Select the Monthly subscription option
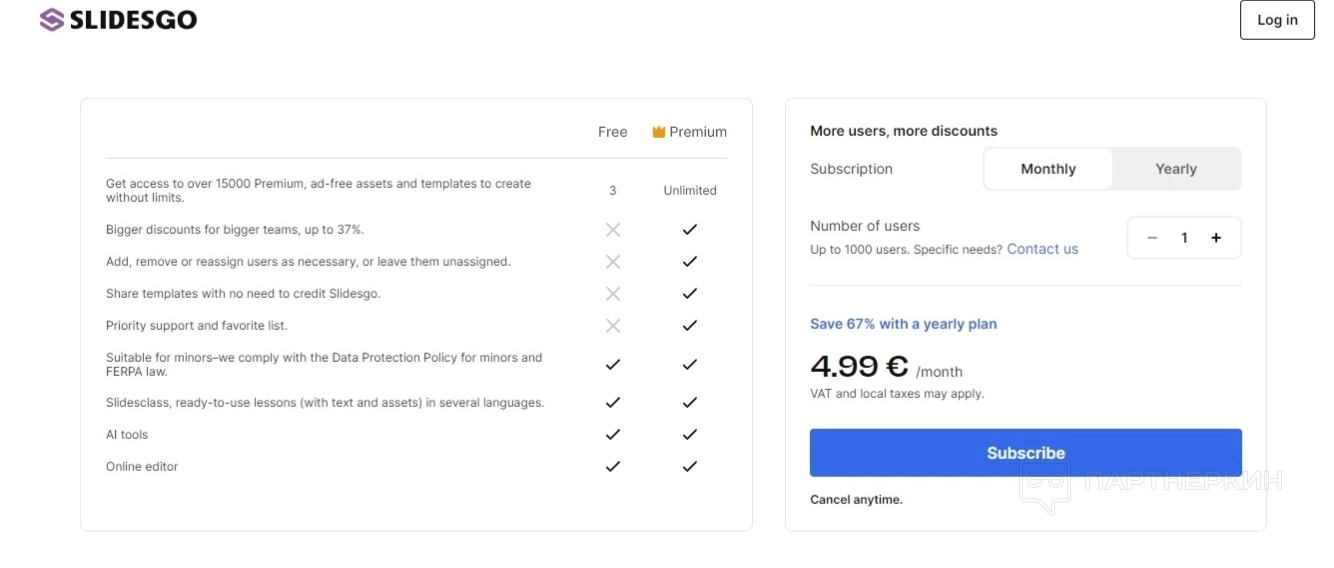 pos(1048,169)
